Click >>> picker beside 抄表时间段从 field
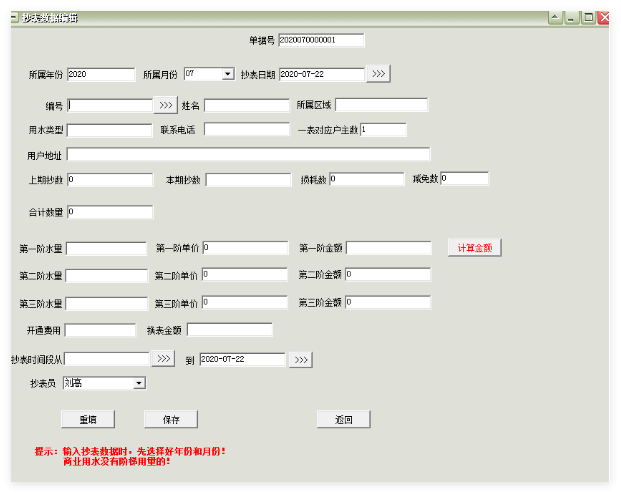The image size is (621, 493). [x=163, y=359]
